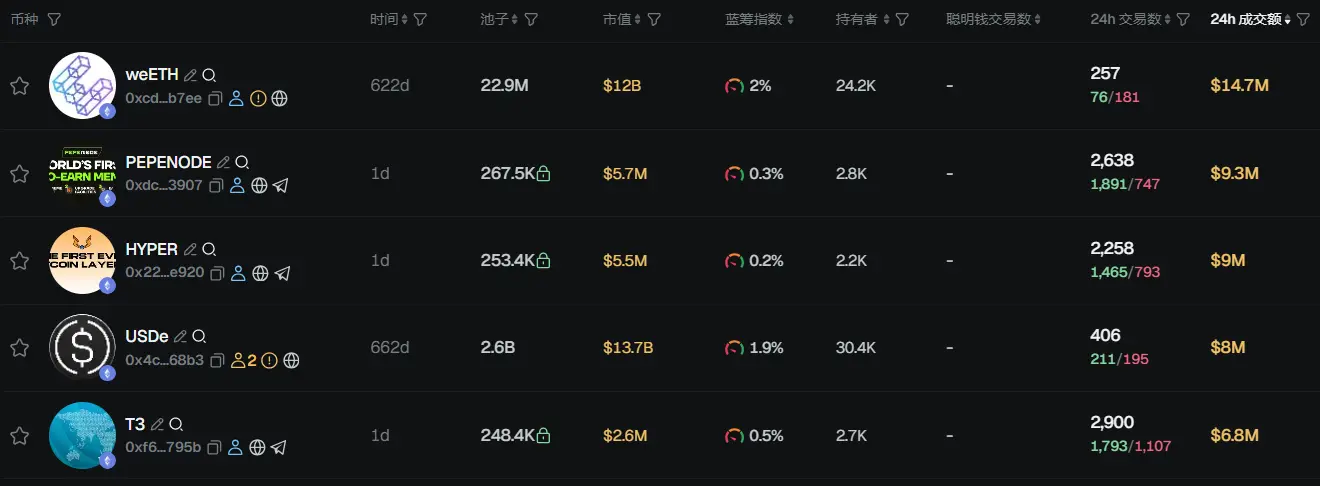Open the filter for the 持有者 column
This screenshot has height=486, width=1320.
click(902, 20)
